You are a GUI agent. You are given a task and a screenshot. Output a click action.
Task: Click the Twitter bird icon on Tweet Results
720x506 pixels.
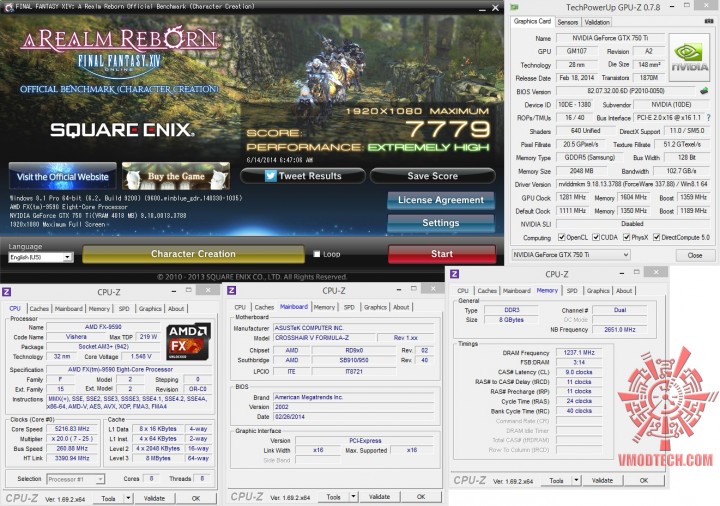coord(271,176)
